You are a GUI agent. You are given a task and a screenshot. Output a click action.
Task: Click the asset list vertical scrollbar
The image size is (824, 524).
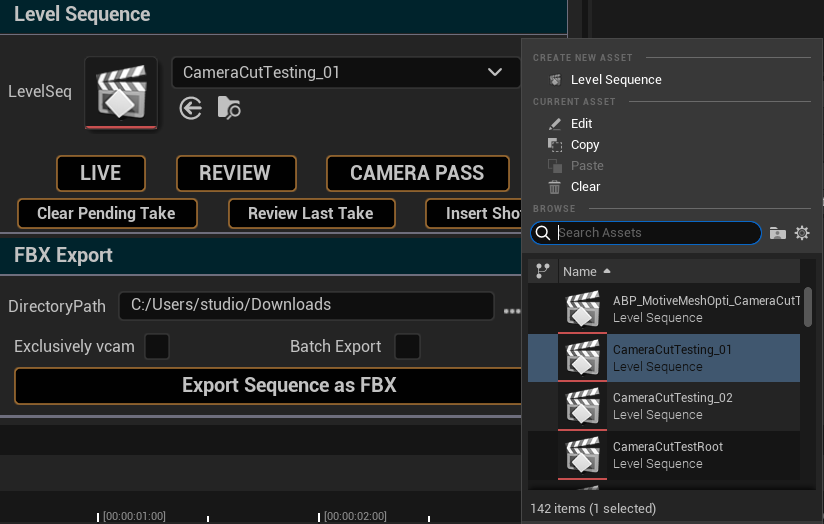(808, 306)
